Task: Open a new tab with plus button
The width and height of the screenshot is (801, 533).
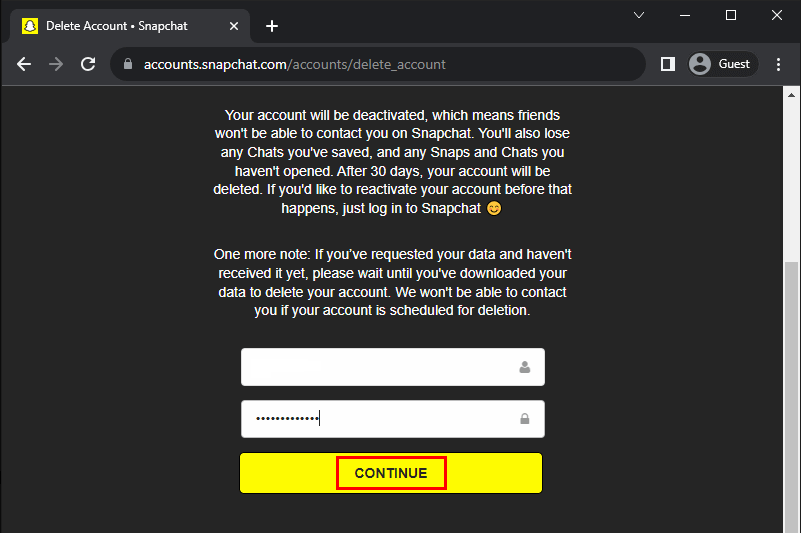Action: click(272, 26)
